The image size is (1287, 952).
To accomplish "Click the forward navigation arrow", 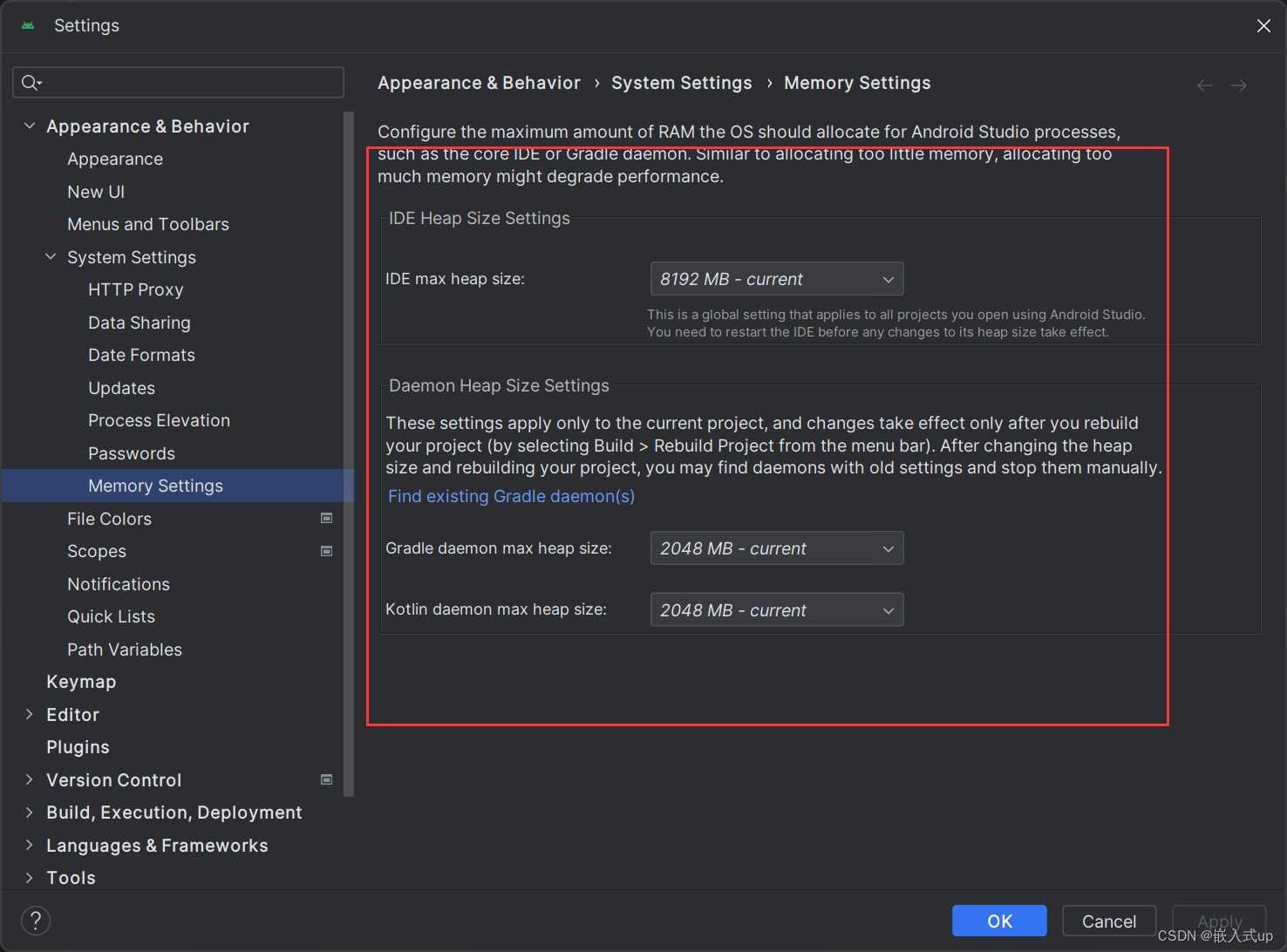I will click(1239, 85).
